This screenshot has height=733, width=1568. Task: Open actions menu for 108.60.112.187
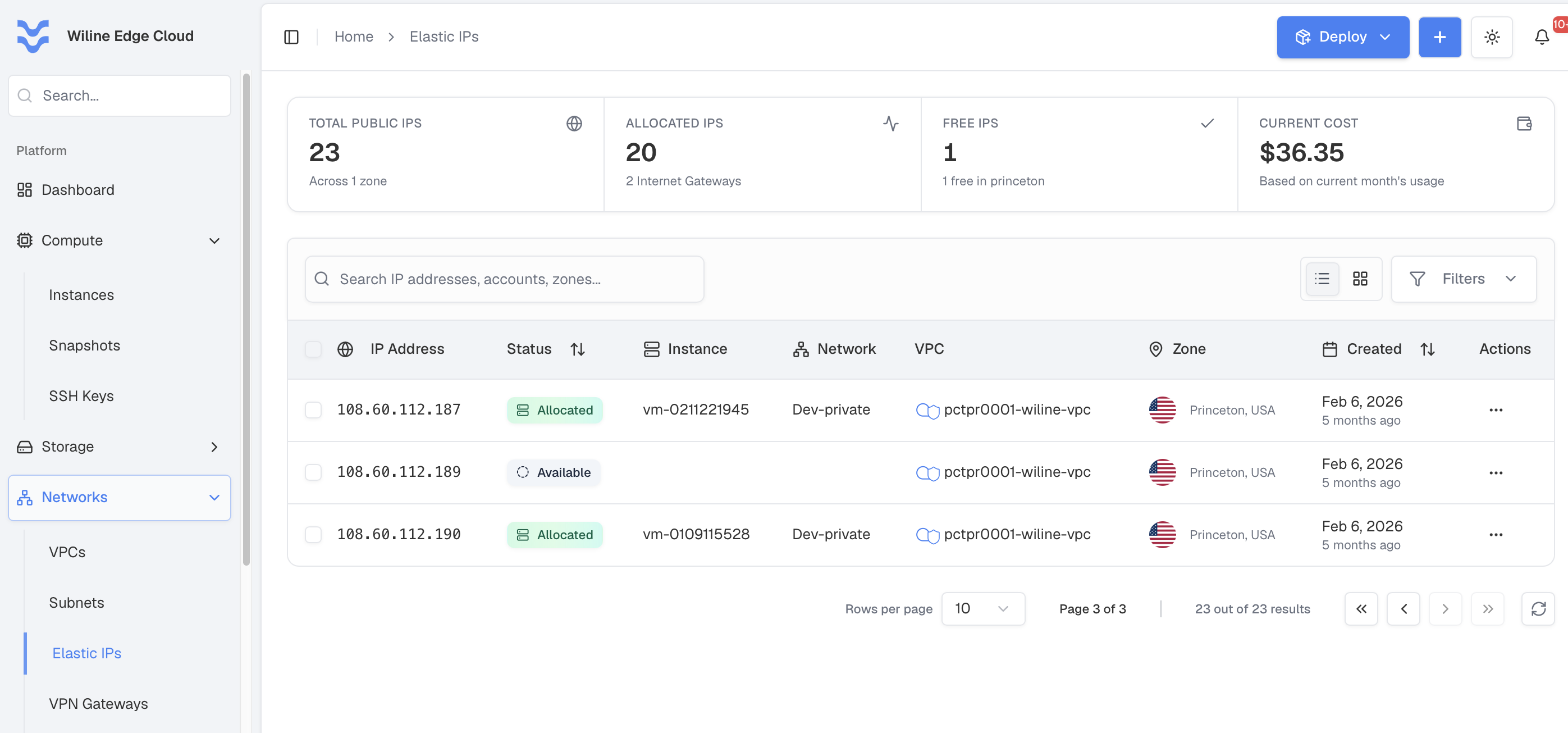click(x=1496, y=411)
